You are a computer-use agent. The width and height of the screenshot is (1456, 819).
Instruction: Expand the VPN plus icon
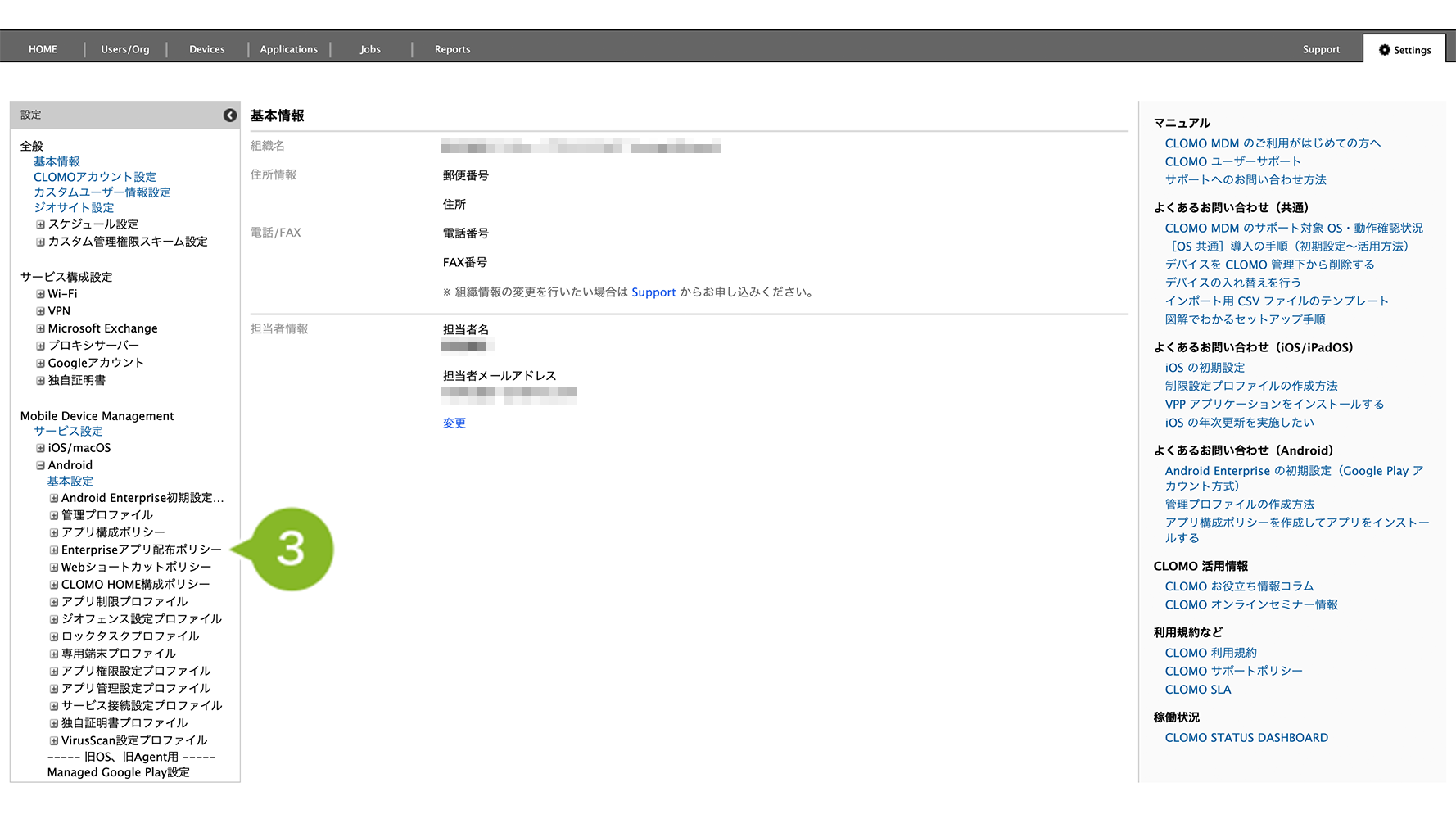coord(40,311)
